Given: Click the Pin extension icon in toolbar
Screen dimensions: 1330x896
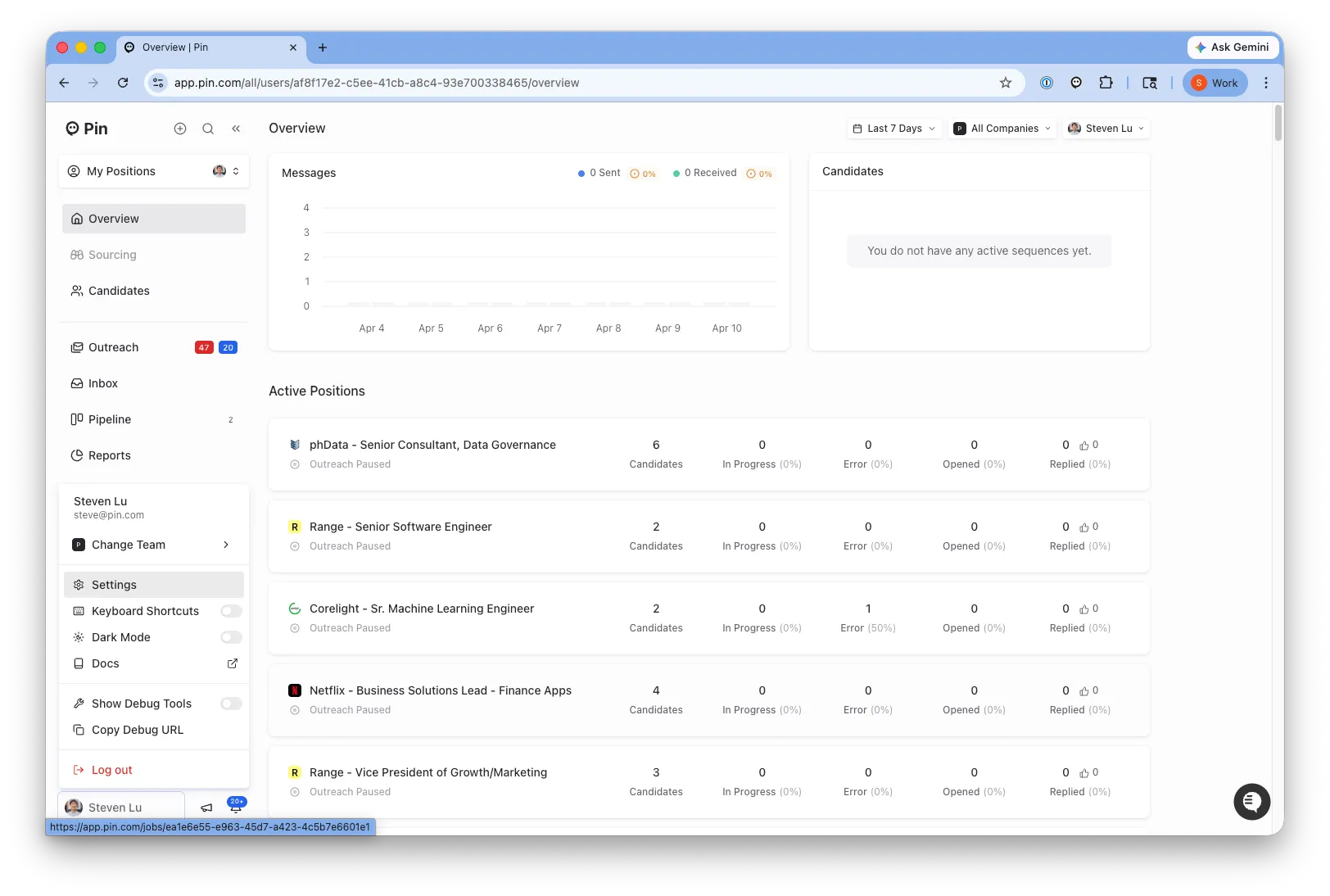Looking at the screenshot, I should click(1076, 83).
